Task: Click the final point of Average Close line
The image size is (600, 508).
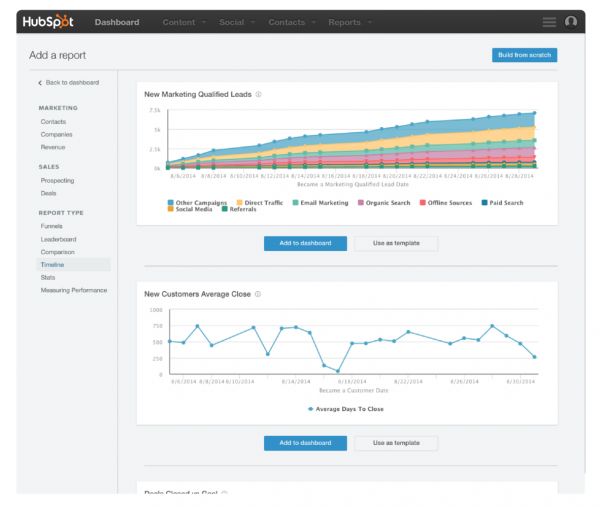Action: pyautogui.click(x=535, y=357)
